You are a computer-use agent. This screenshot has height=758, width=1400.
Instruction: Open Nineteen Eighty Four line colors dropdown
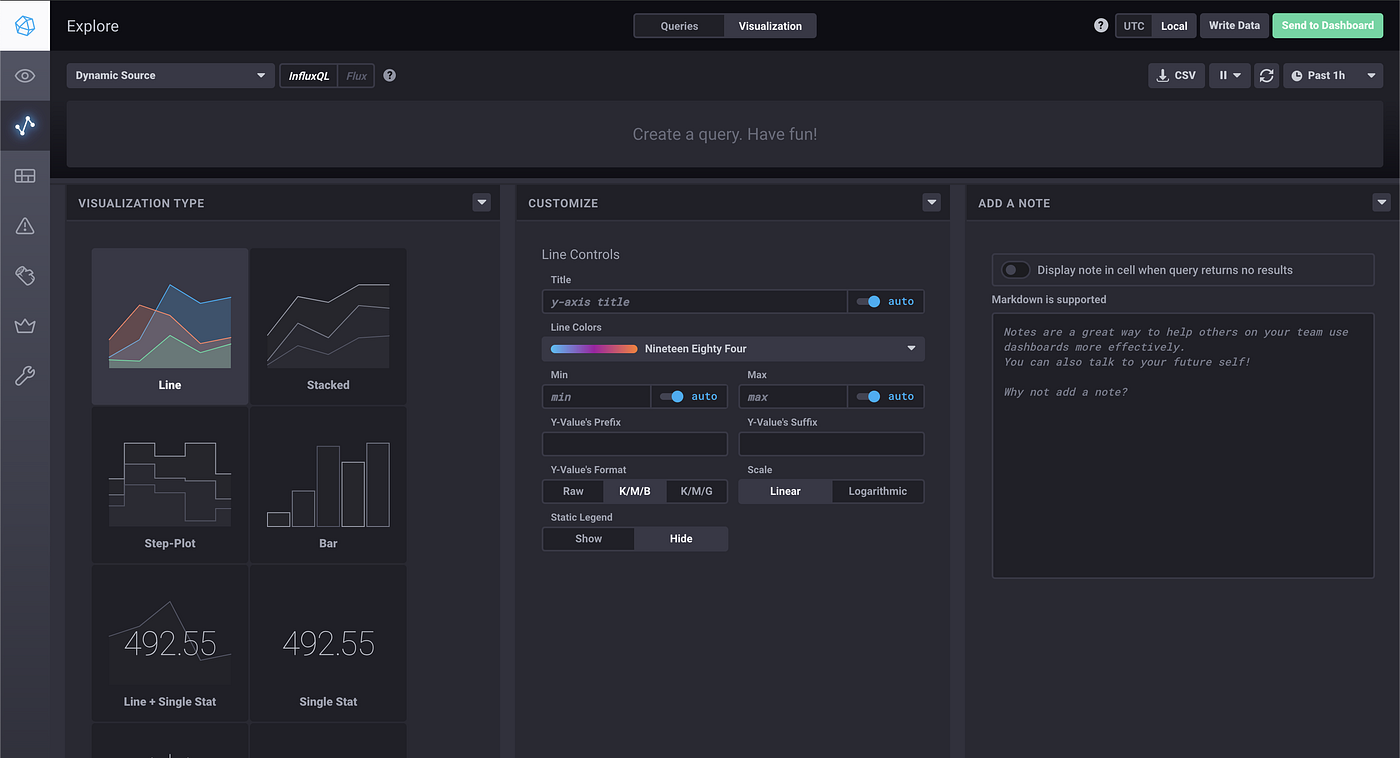coord(733,349)
